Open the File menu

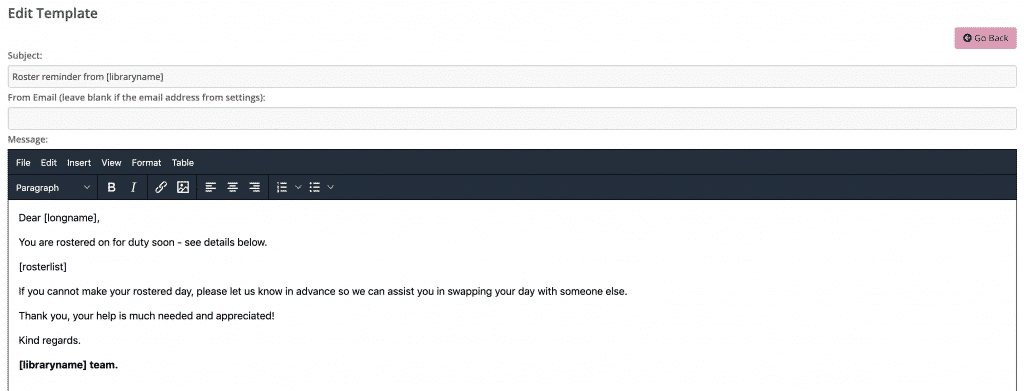coord(23,163)
